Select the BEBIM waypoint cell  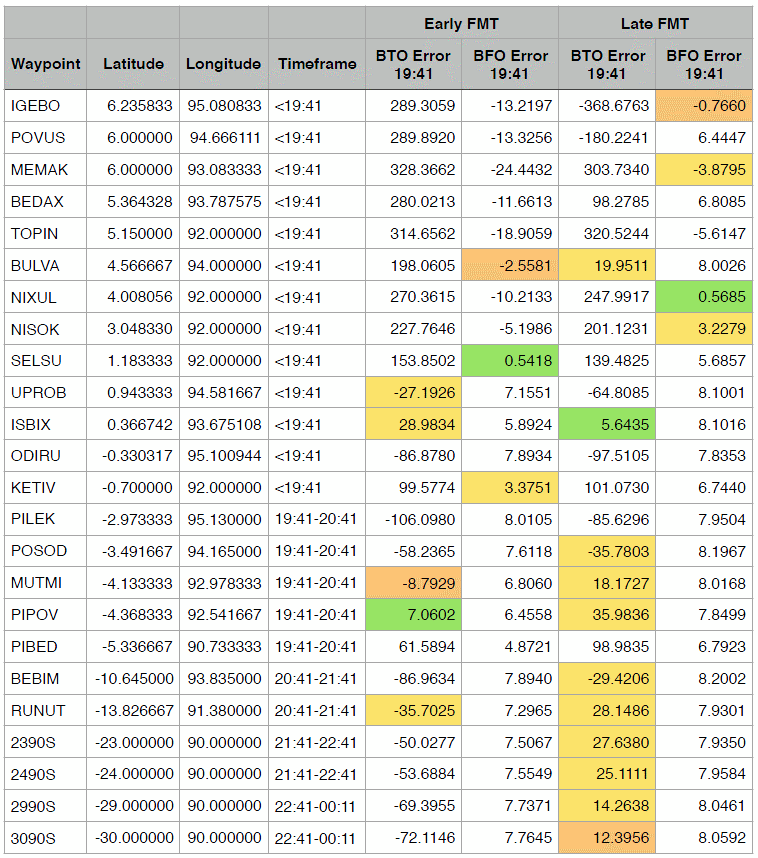(x=45, y=679)
